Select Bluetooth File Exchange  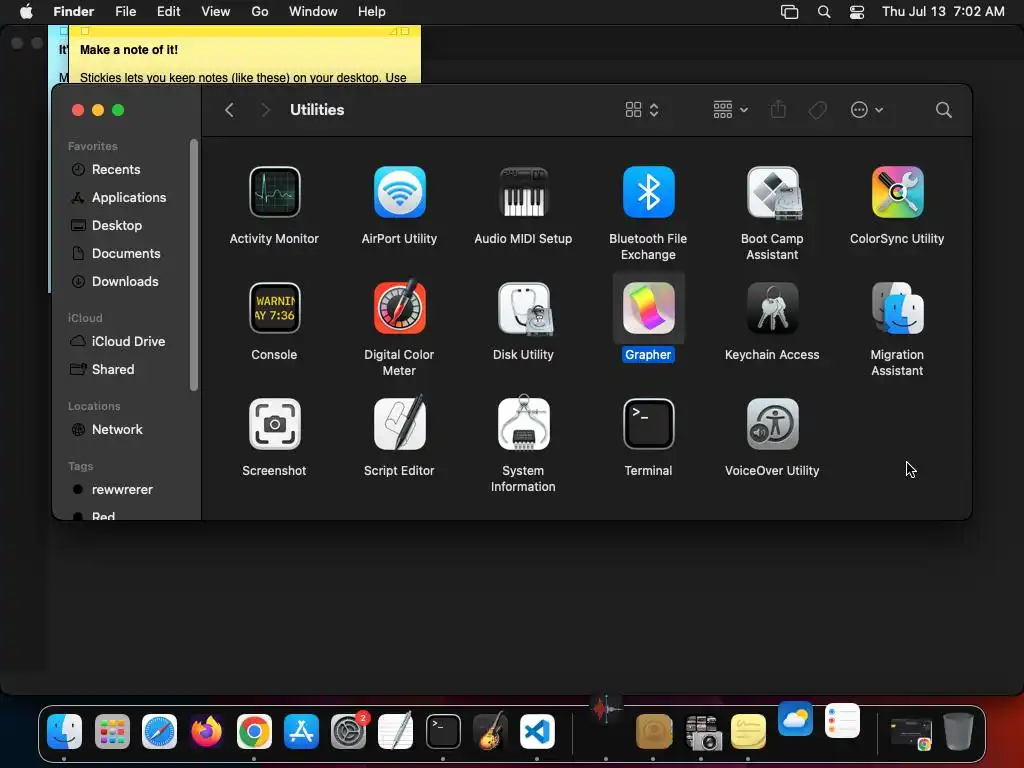coord(648,192)
